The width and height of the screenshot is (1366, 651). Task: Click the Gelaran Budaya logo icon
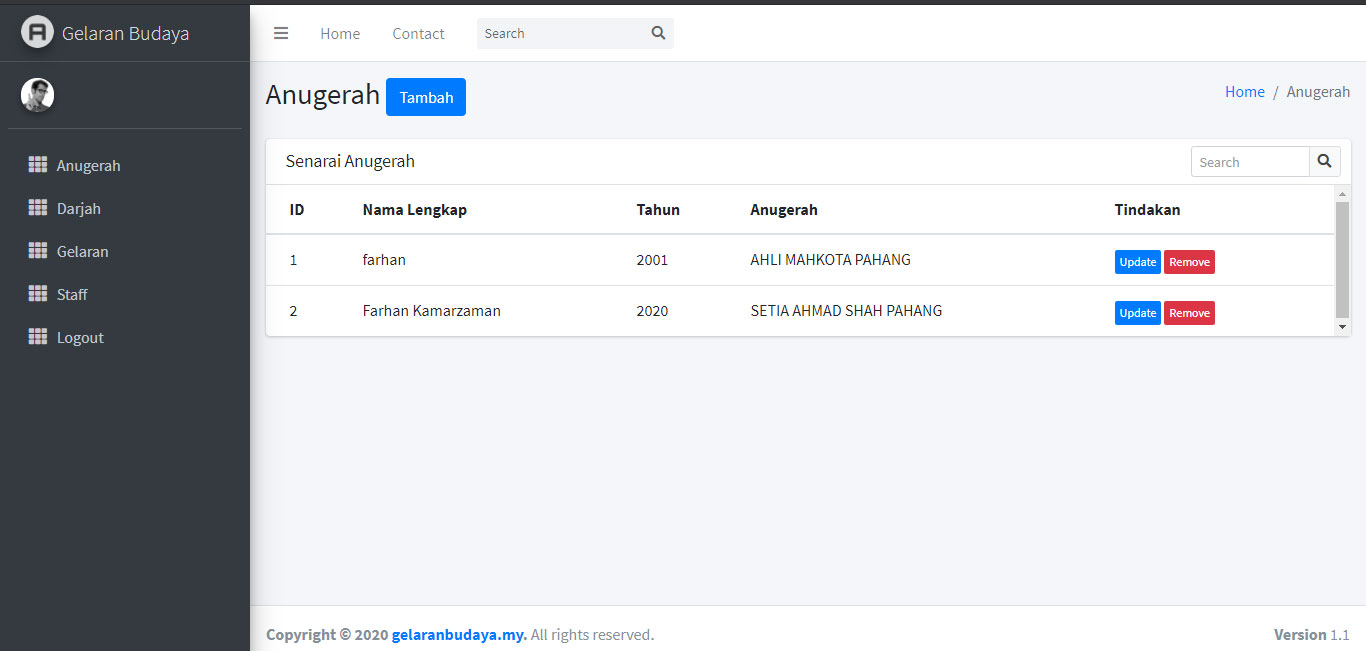tap(37, 32)
